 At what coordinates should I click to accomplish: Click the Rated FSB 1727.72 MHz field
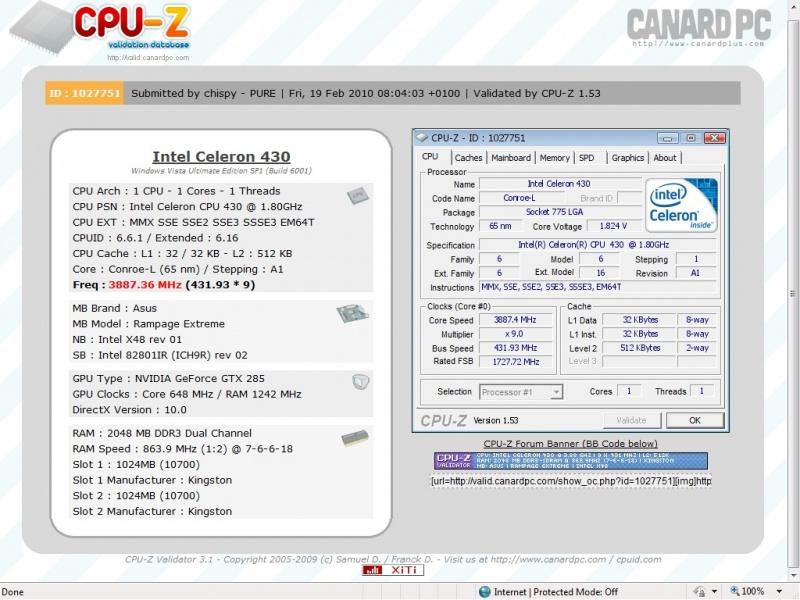pos(515,362)
